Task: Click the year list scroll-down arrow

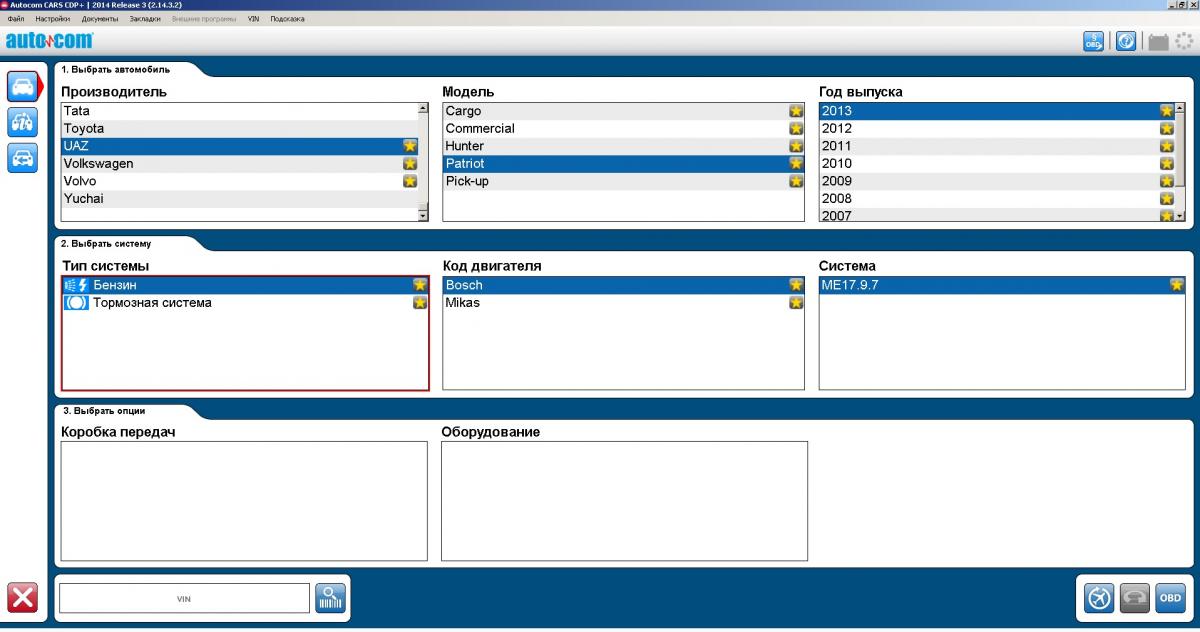Action: (x=1180, y=215)
